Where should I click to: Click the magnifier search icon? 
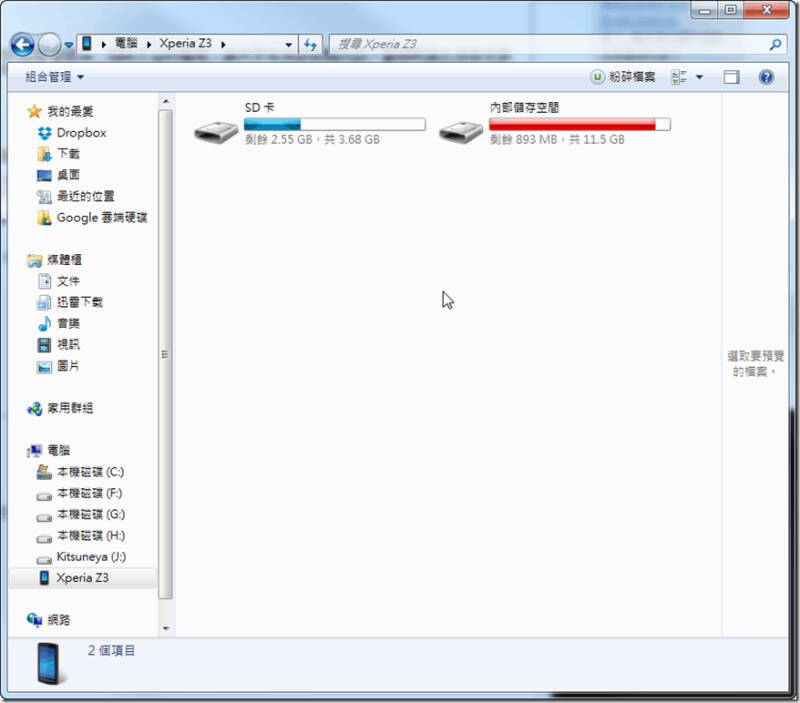tap(776, 44)
